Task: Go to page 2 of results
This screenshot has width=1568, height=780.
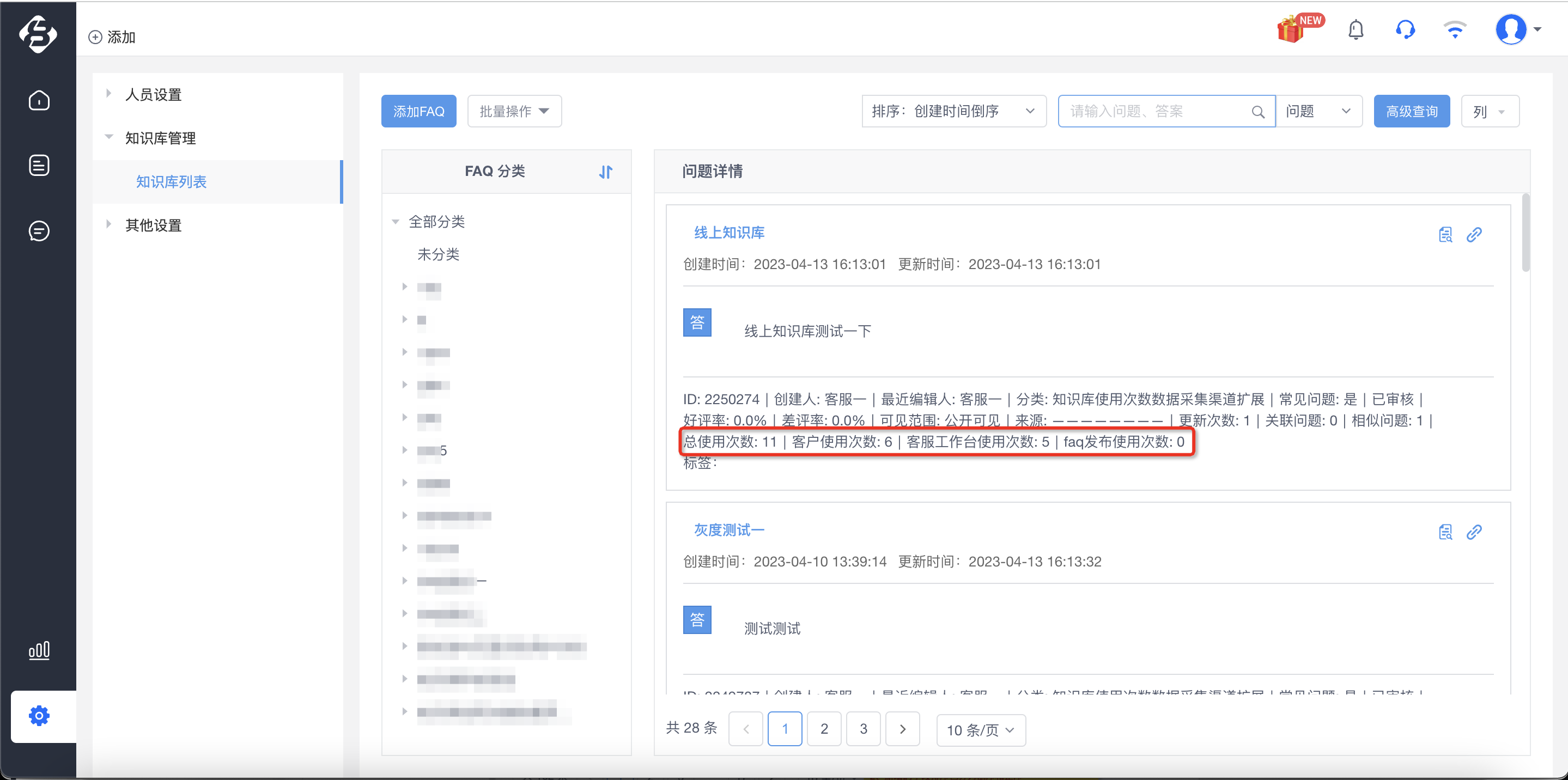Action: point(824,729)
